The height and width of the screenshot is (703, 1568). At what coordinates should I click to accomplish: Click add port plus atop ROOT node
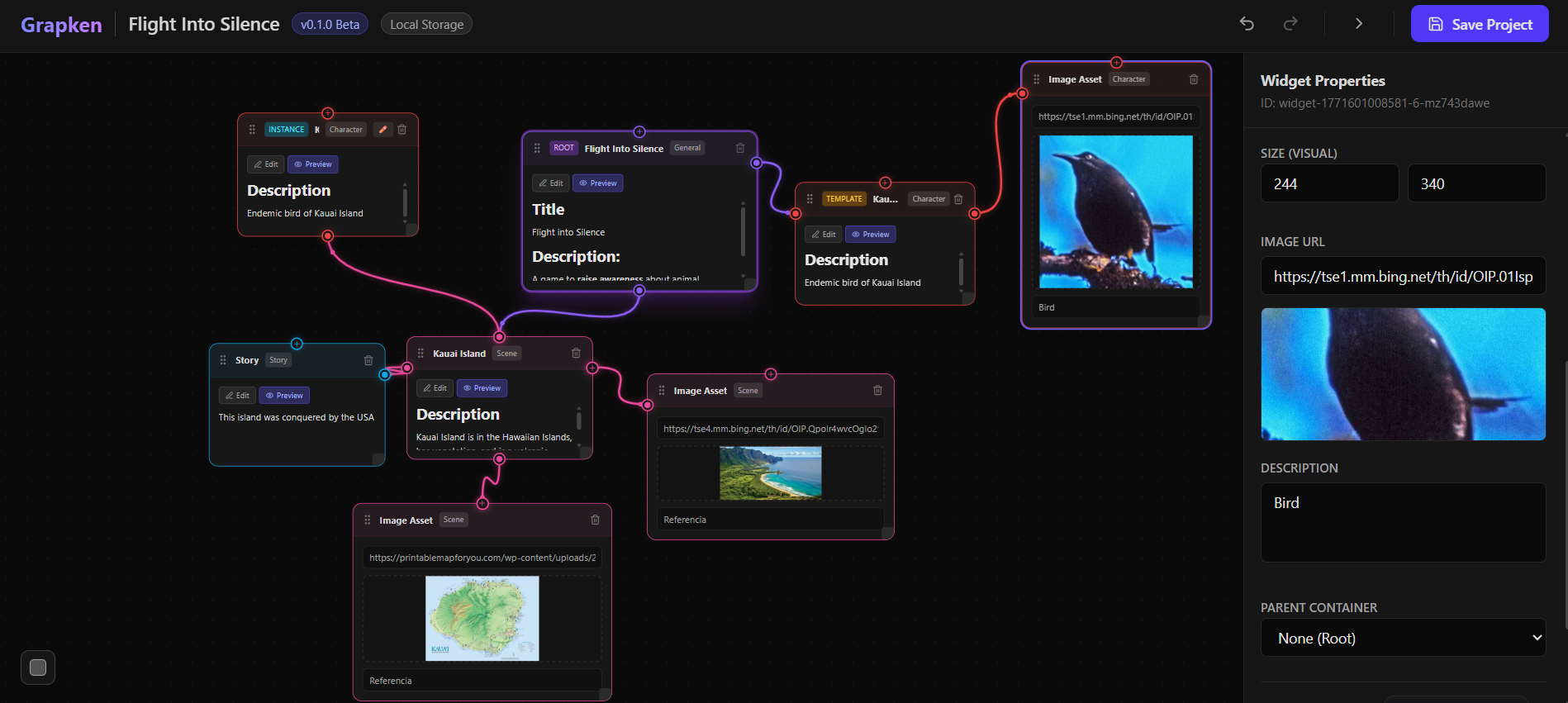639,132
